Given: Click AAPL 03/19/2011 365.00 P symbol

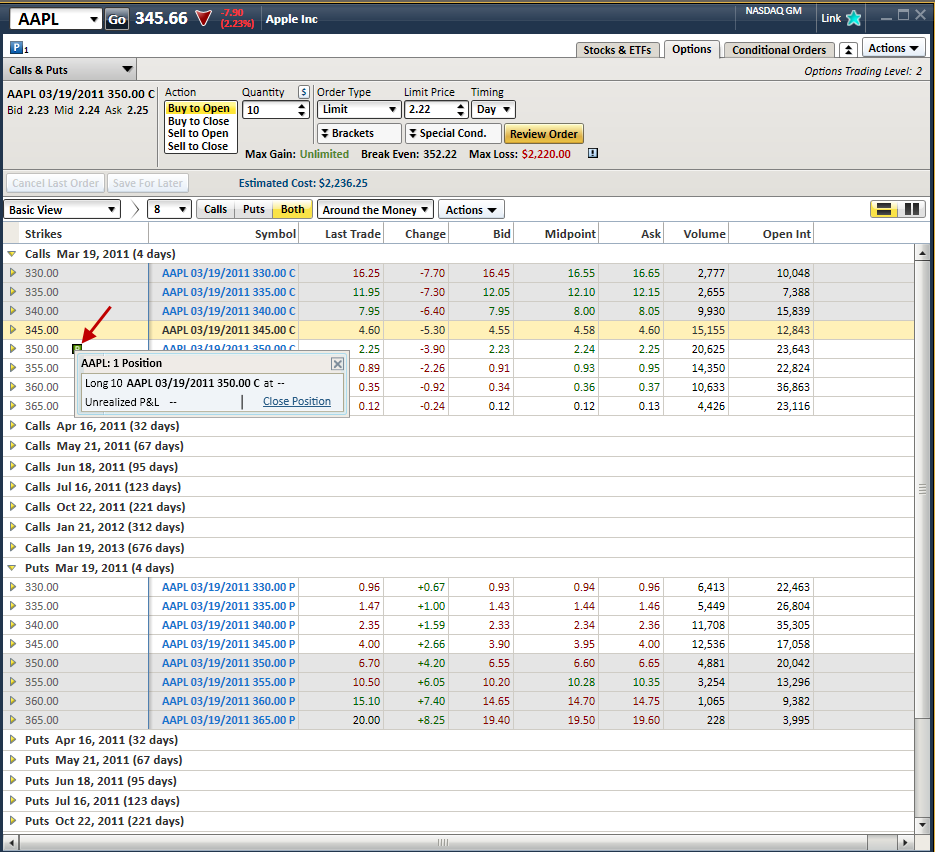Looking at the screenshot, I should click(228, 720).
